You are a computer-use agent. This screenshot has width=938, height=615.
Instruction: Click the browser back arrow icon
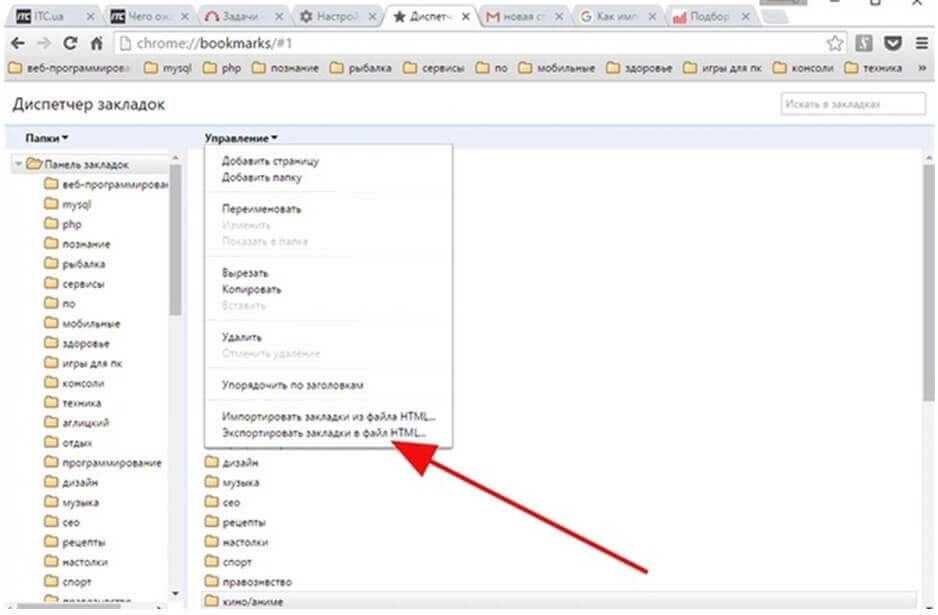click(x=17, y=43)
